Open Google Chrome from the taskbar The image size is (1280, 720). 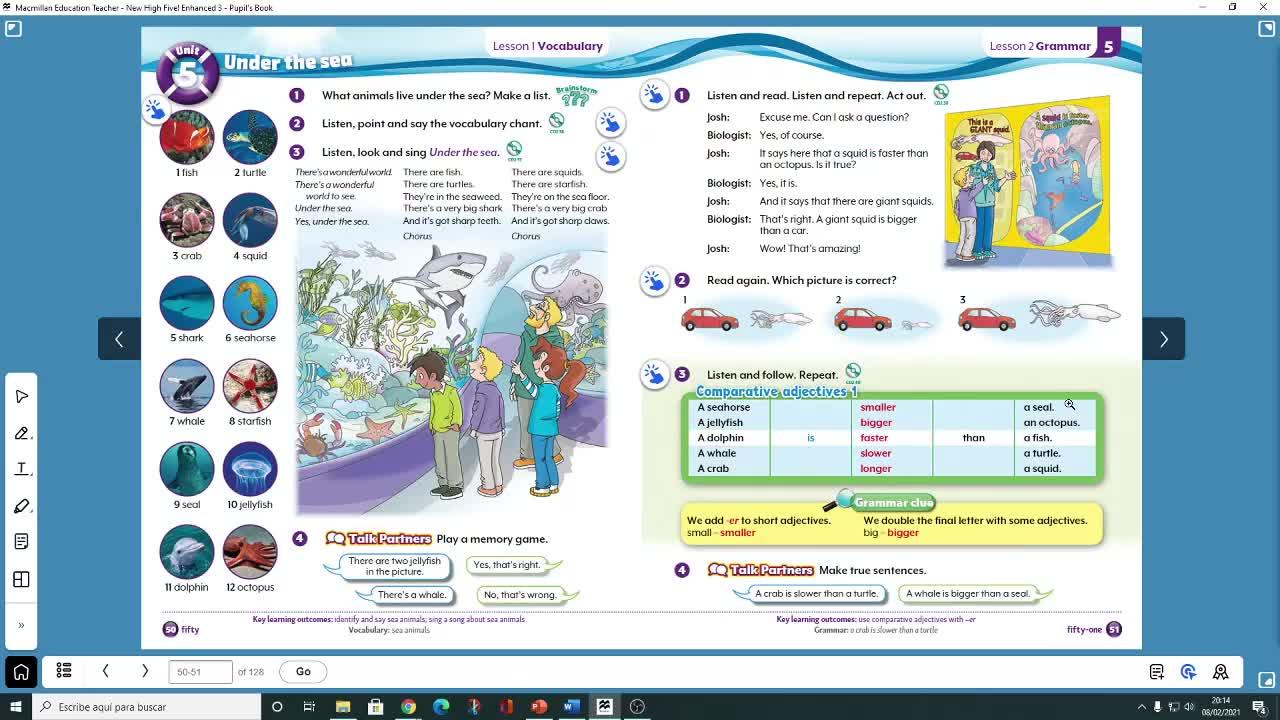pyautogui.click(x=408, y=707)
